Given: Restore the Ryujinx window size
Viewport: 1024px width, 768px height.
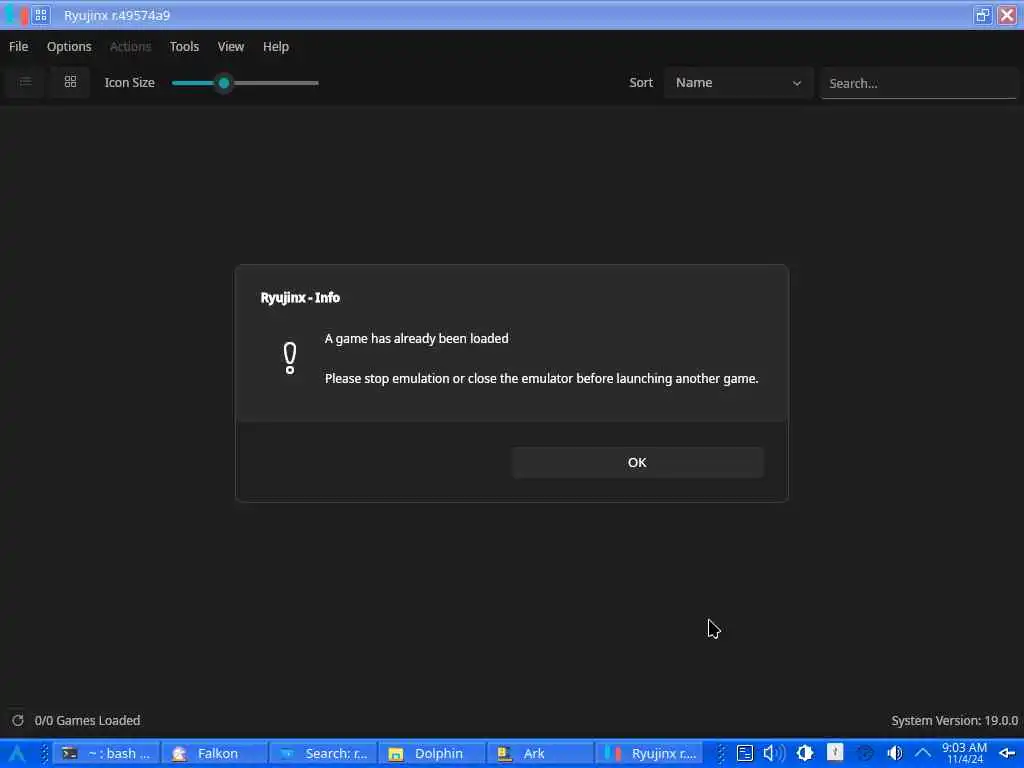Looking at the screenshot, I should point(982,15).
